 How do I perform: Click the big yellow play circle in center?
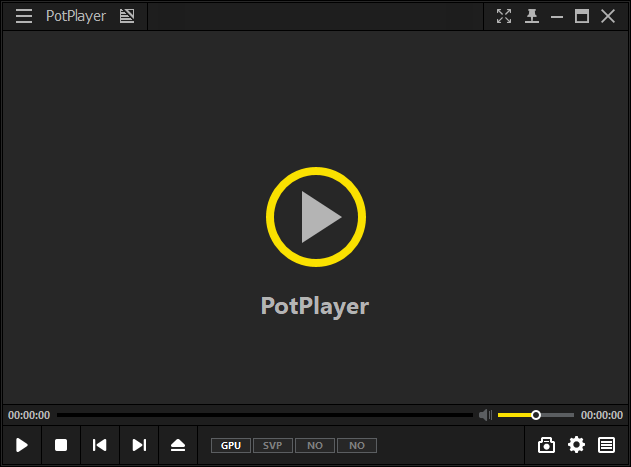click(316, 217)
